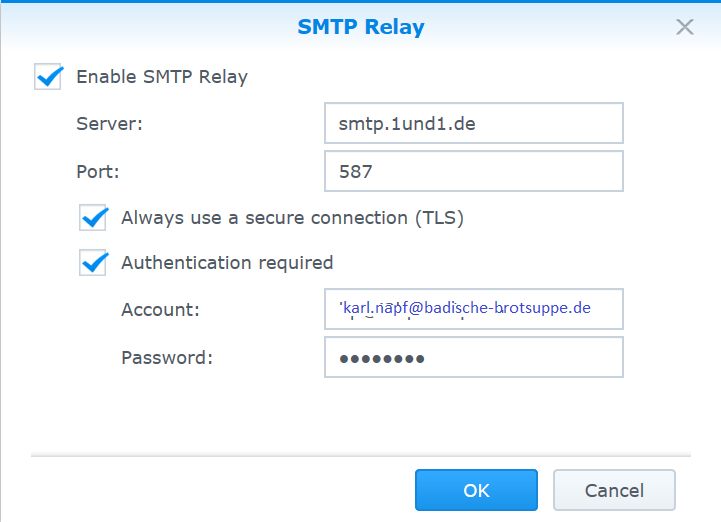Click the "Authentication required" label text

[x=227, y=263]
